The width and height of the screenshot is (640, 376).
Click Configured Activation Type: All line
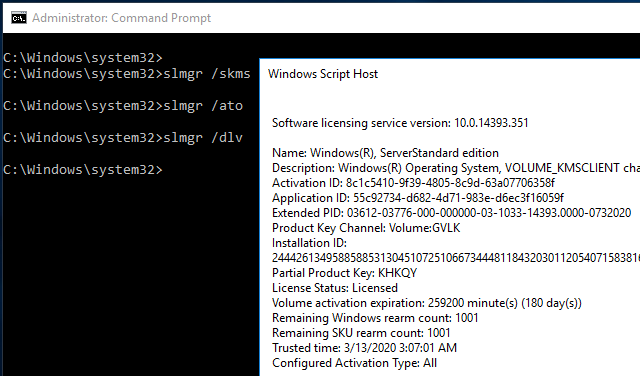tap(354, 363)
